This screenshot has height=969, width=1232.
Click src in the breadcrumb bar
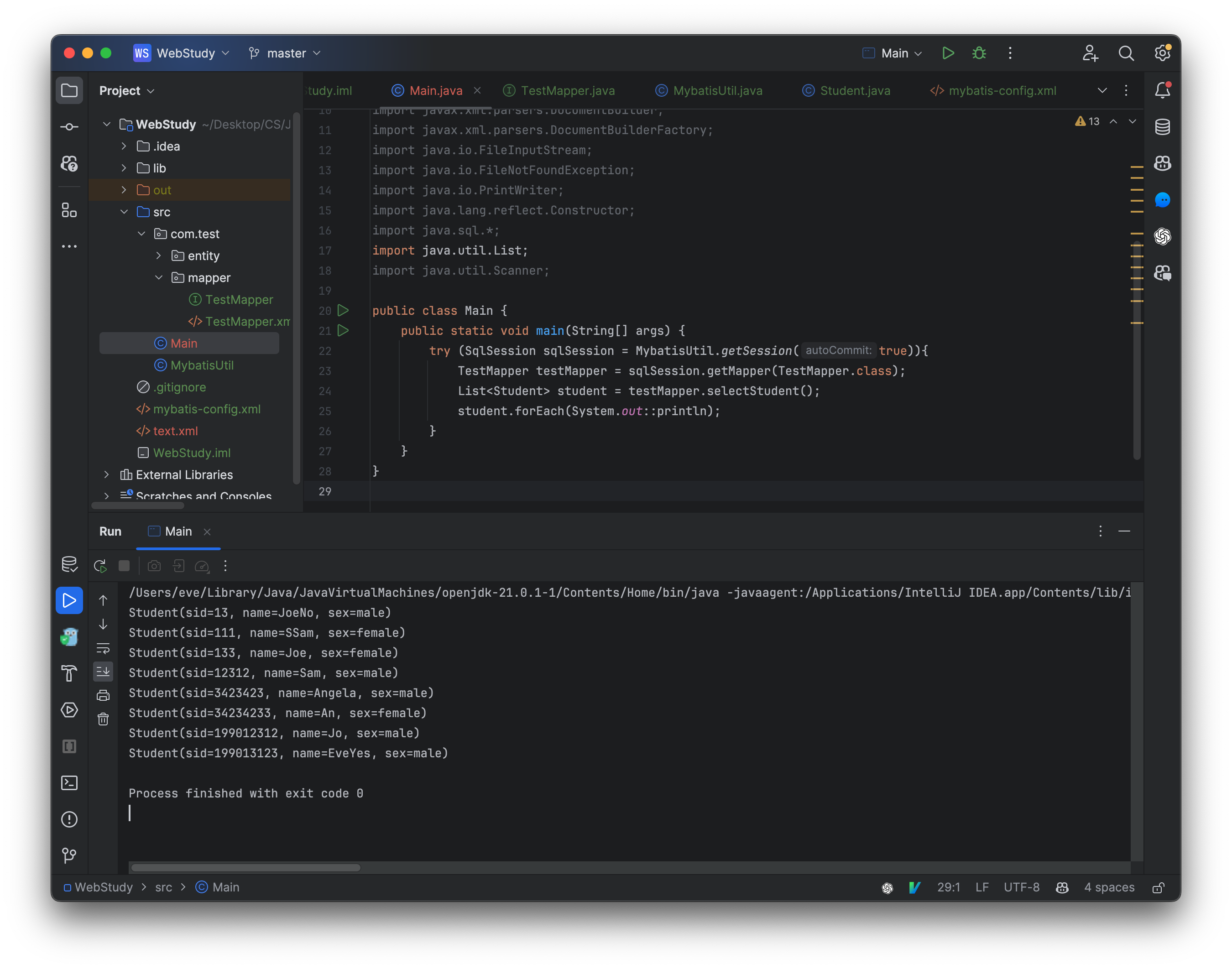pos(163,887)
